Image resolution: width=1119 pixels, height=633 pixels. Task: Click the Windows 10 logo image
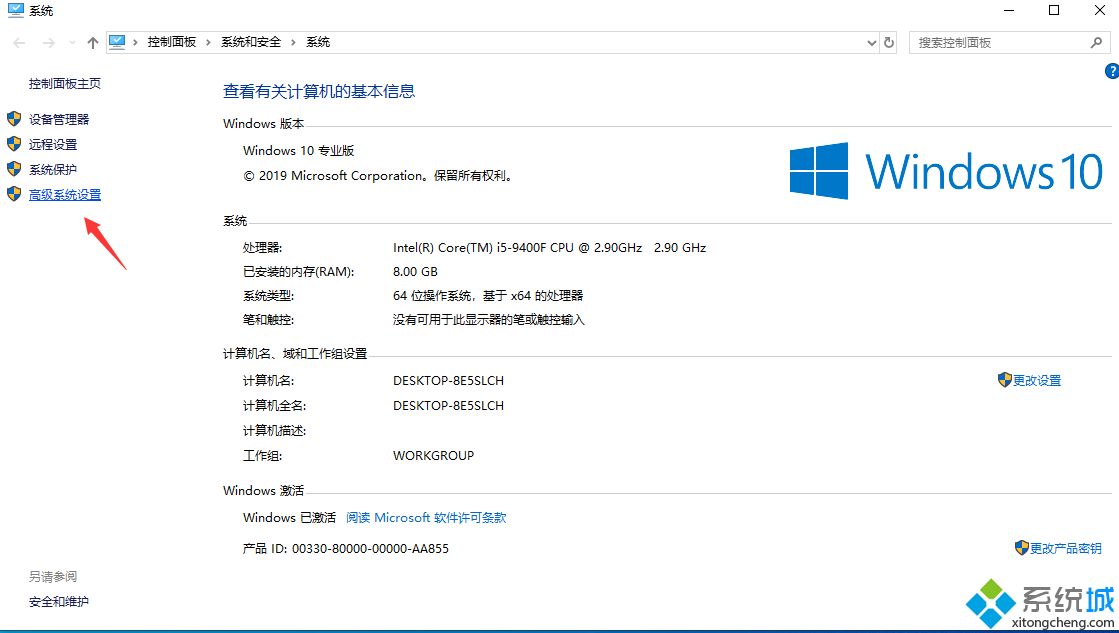[947, 171]
